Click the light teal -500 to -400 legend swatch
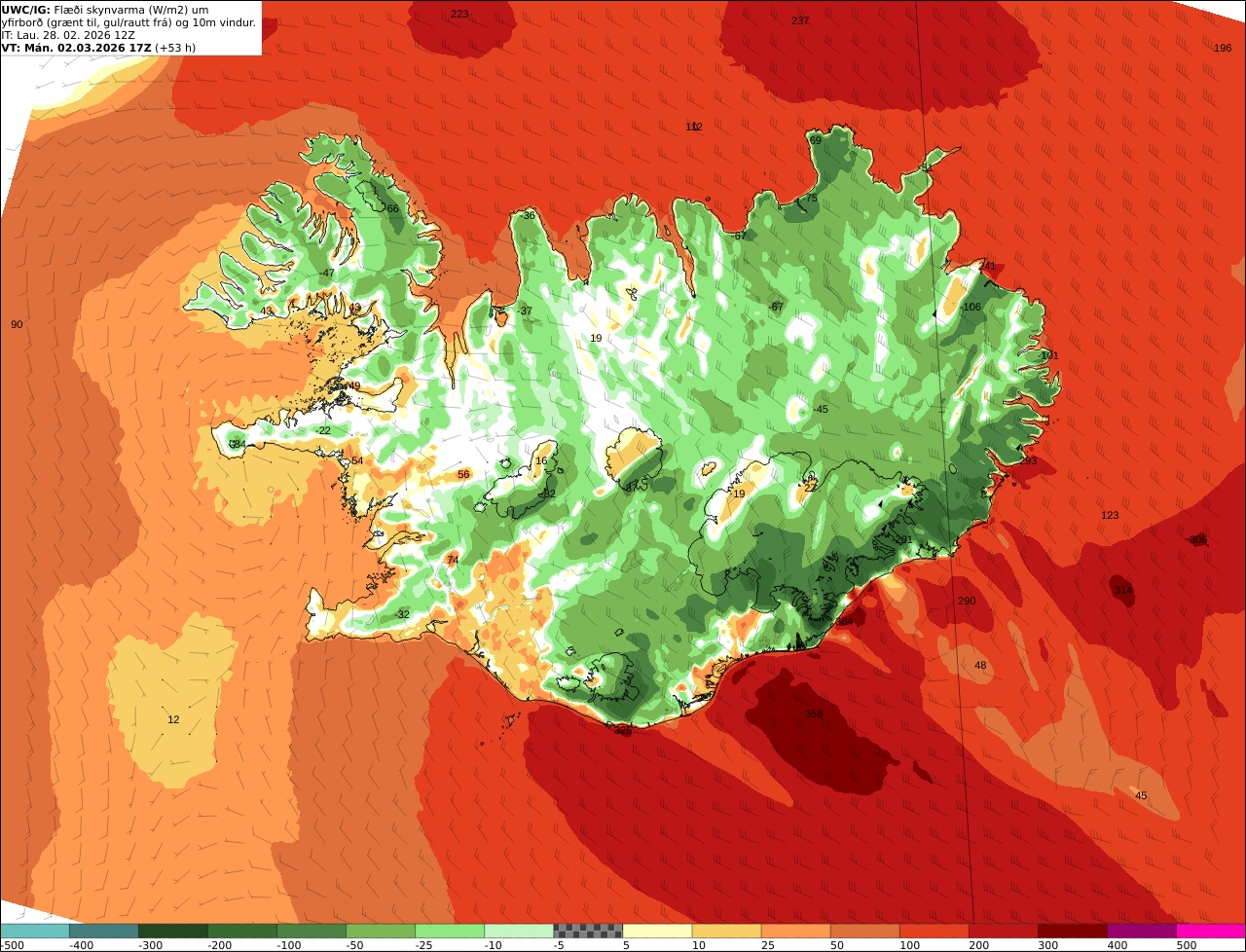This screenshot has width=1246, height=952. [x=34, y=931]
